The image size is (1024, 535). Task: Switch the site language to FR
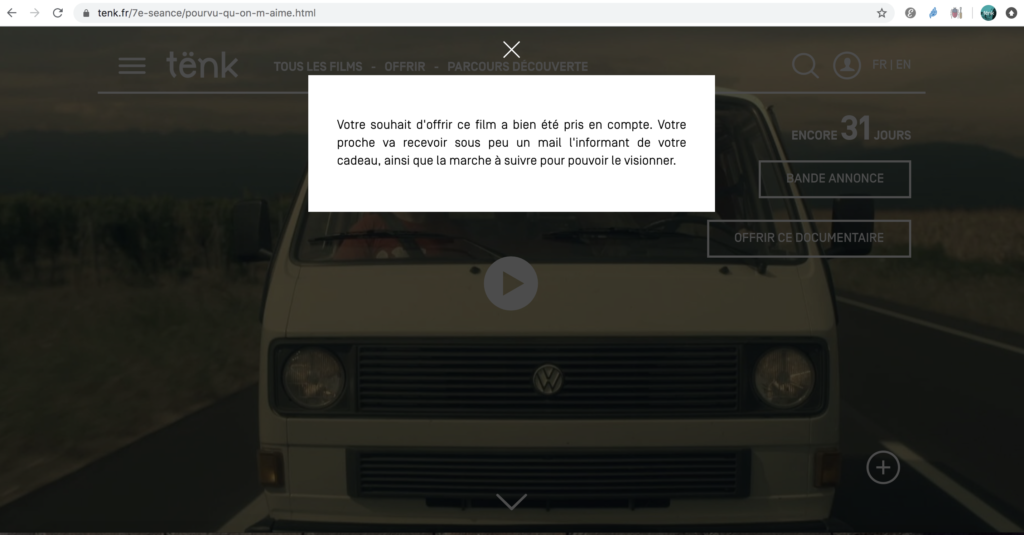click(880, 65)
